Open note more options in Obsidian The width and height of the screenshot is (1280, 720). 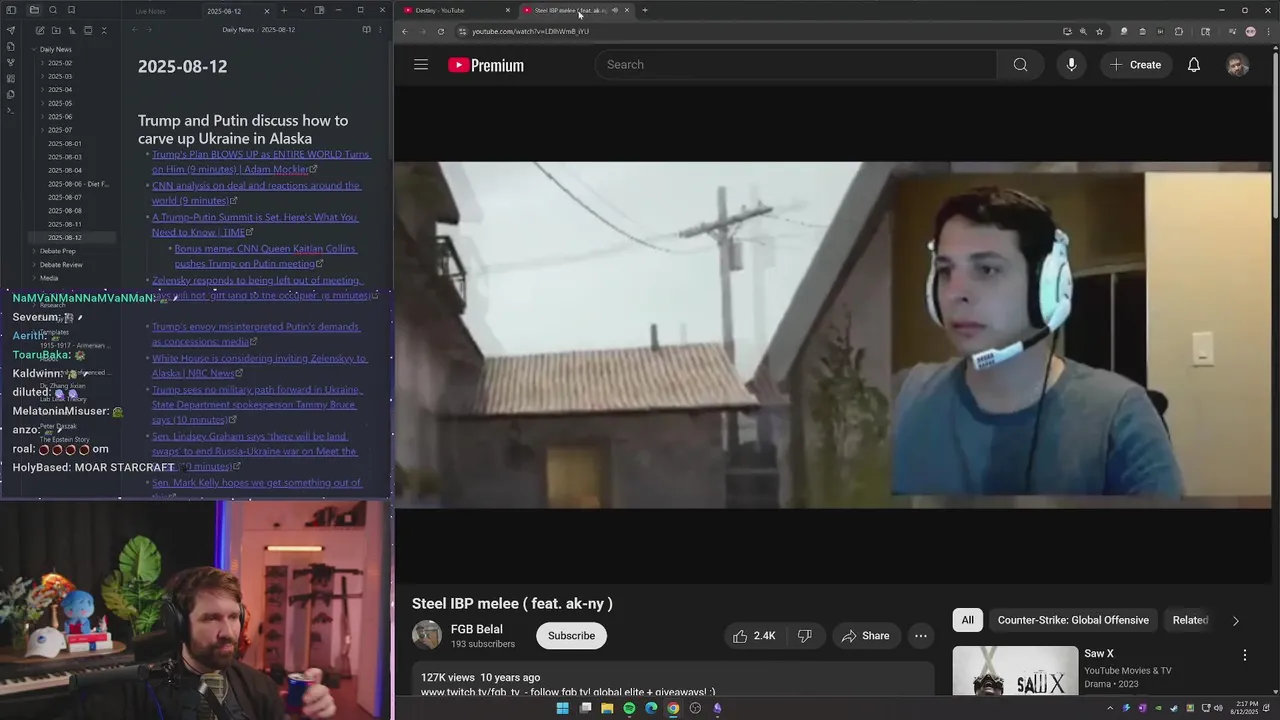coord(381,30)
